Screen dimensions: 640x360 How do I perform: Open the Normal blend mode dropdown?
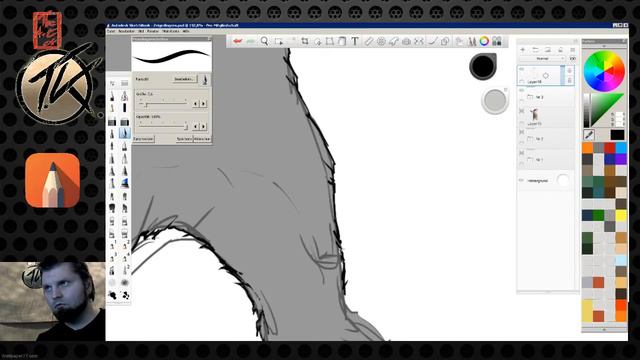pos(542,59)
